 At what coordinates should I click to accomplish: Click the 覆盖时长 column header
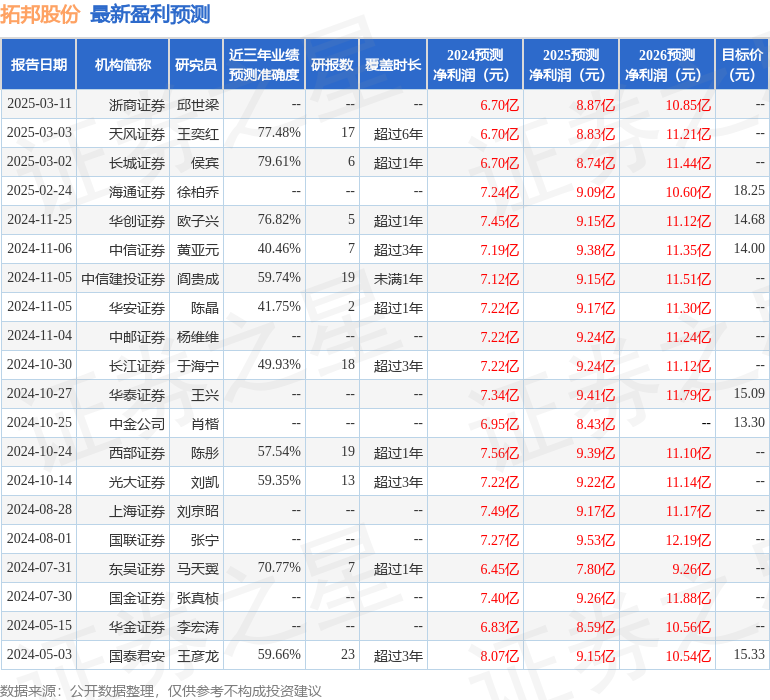coord(393,64)
